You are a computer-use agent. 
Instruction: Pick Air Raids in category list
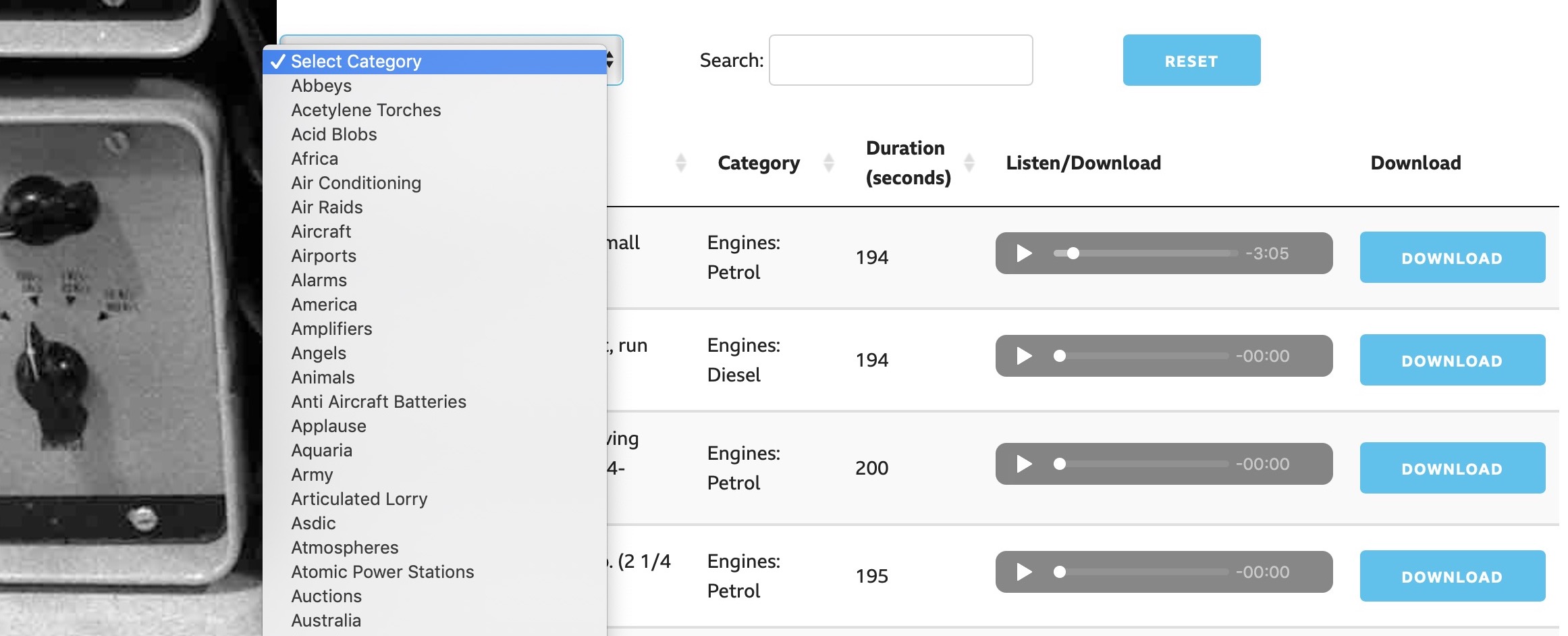point(327,207)
